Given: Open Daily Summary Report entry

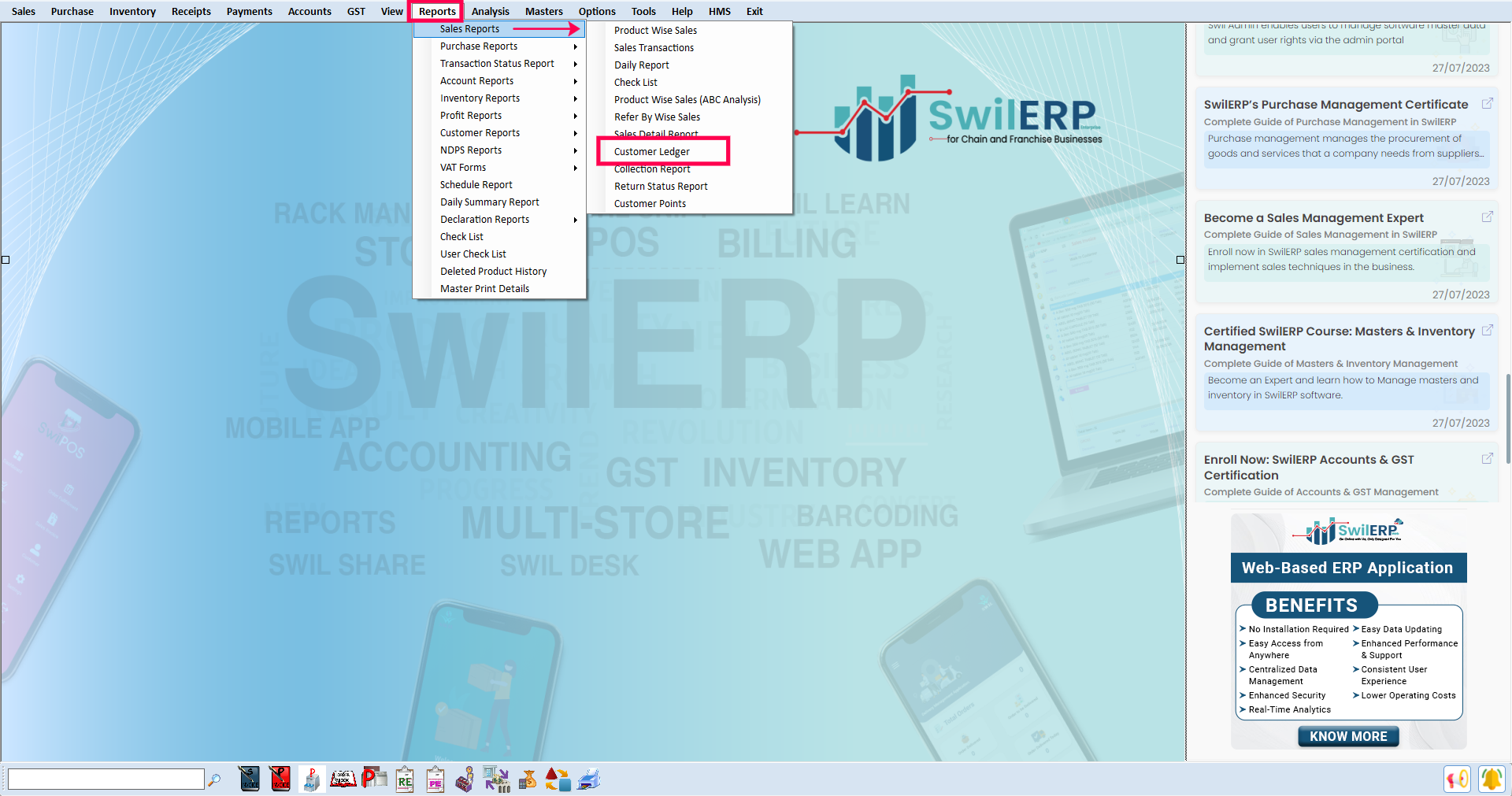Looking at the screenshot, I should (x=489, y=202).
